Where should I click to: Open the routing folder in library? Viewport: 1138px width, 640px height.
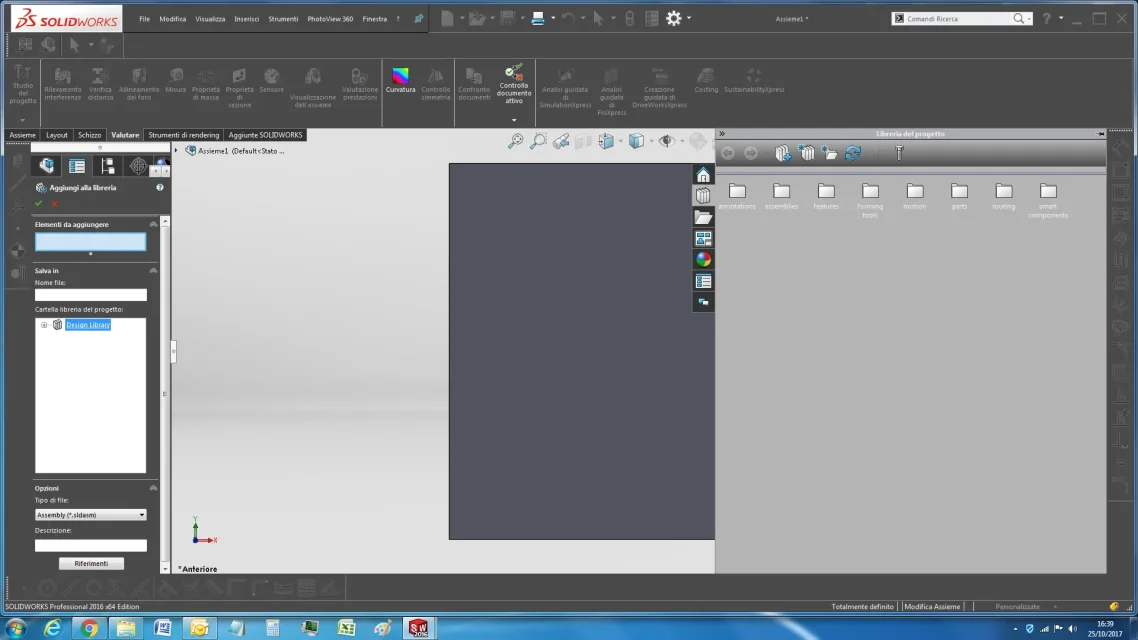(x=1004, y=196)
